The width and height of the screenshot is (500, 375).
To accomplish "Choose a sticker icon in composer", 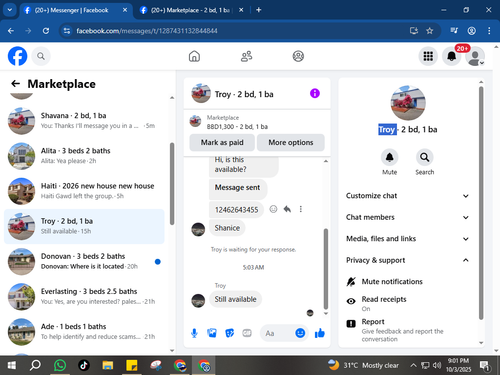I will coord(230,333).
